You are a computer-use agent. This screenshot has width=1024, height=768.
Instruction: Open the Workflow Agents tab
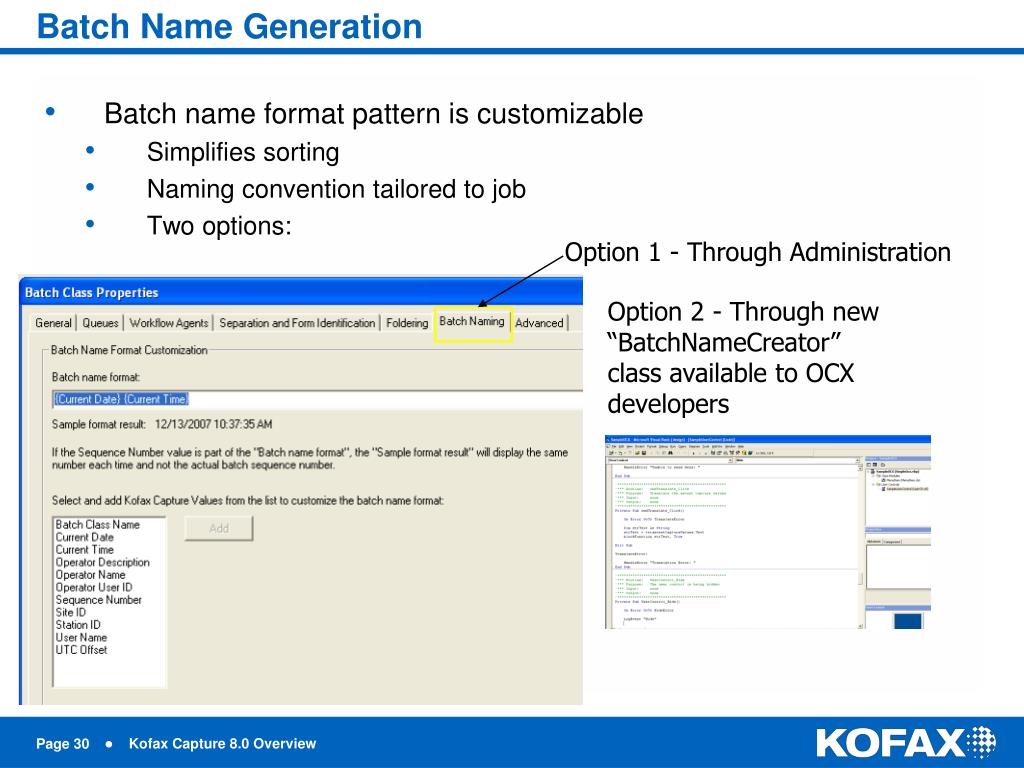coord(168,323)
